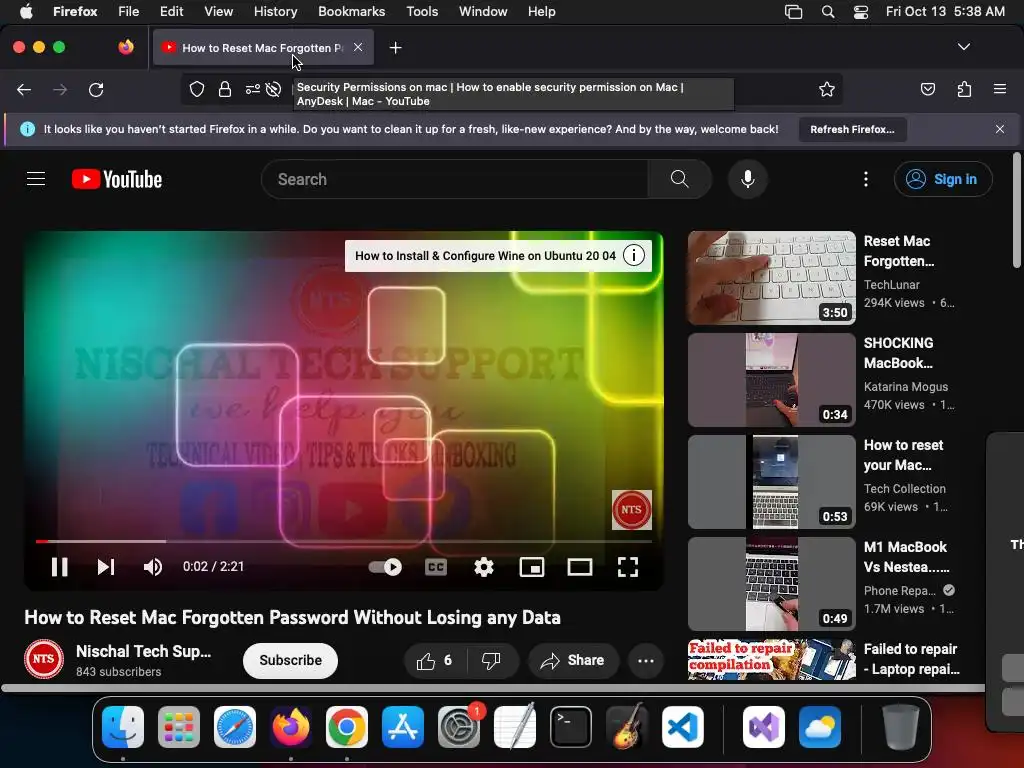Open Reset Mac Forgotten video thumbnail

pyautogui.click(x=771, y=278)
